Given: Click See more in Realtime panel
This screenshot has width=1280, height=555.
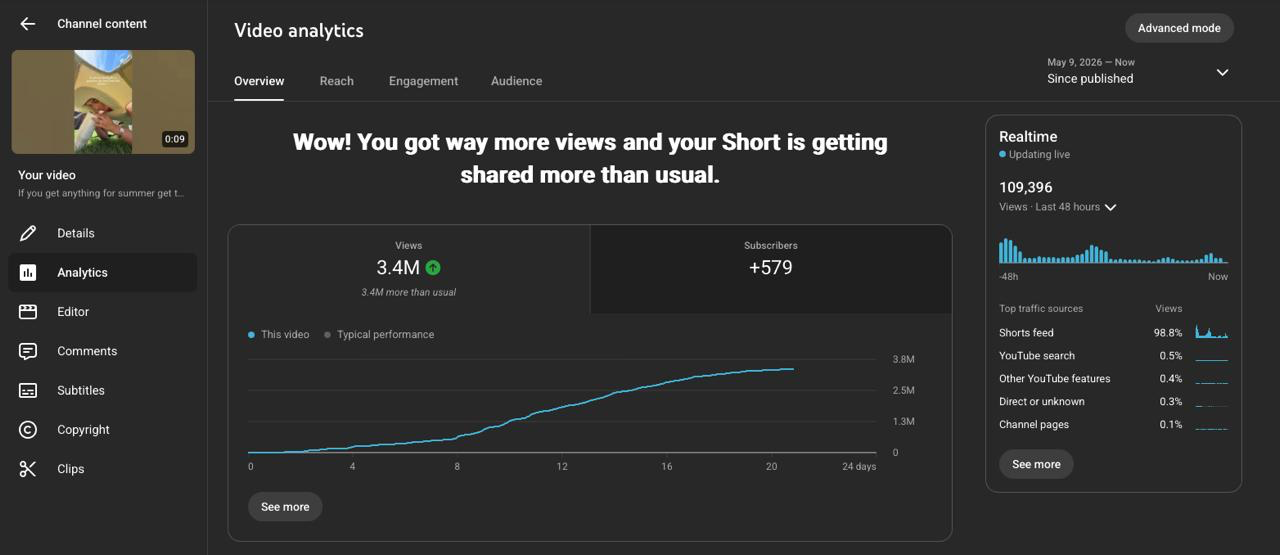Looking at the screenshot, I should coord(1036,464).
